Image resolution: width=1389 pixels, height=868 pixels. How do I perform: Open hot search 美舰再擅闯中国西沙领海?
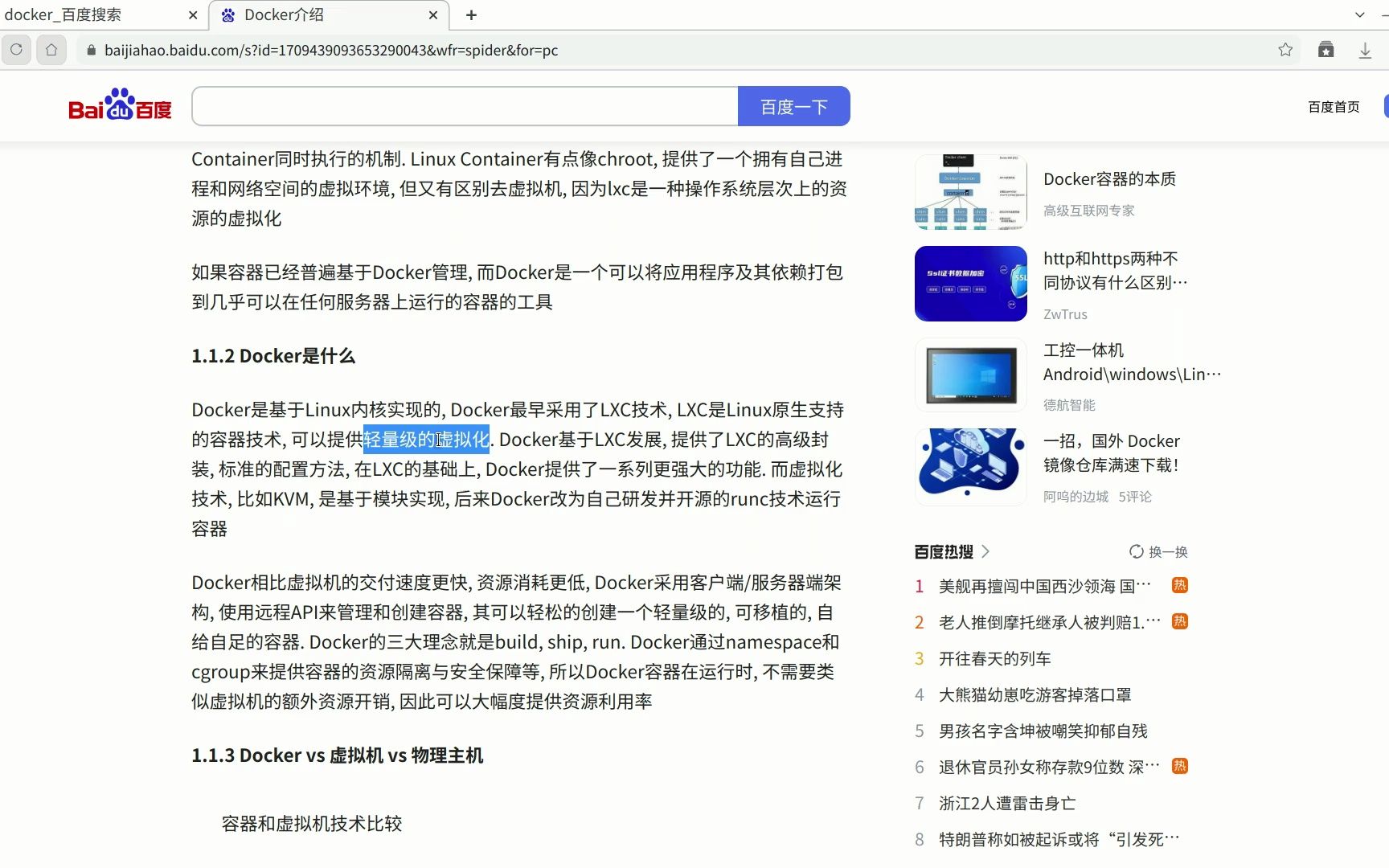(1045, 587)
